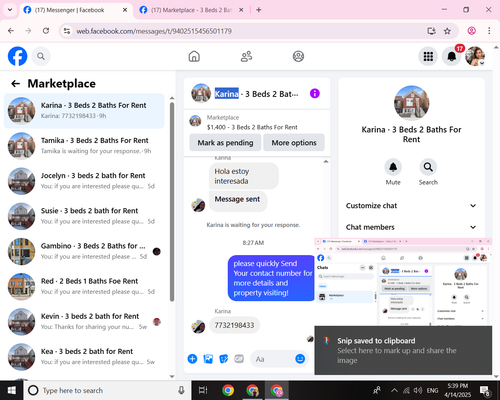500x400 pixels.
Task: Expand the Customize chat section
Action: point(411,206)
